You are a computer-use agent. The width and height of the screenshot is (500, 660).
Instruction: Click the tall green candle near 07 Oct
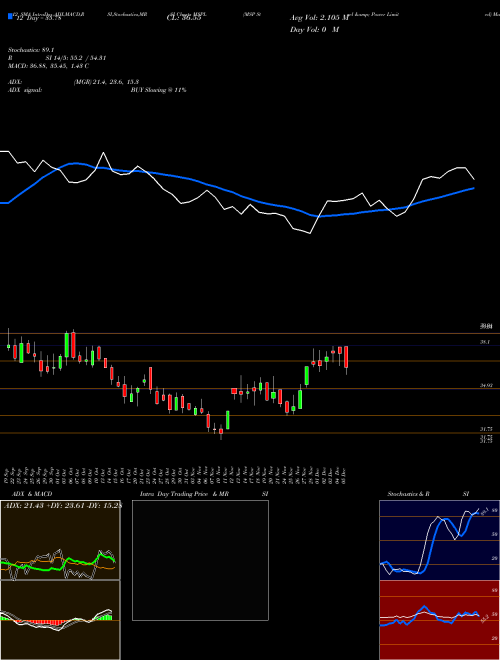(66, 345)
